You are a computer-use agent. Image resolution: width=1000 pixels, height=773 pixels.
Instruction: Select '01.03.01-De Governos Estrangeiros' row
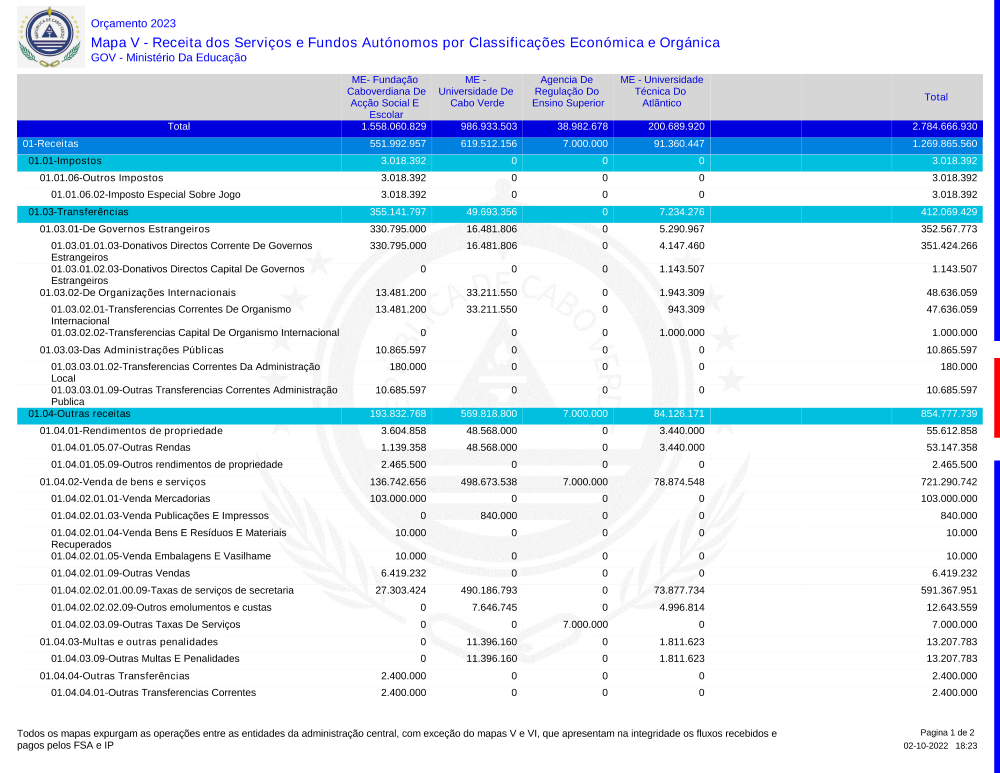tap(124, 229)
